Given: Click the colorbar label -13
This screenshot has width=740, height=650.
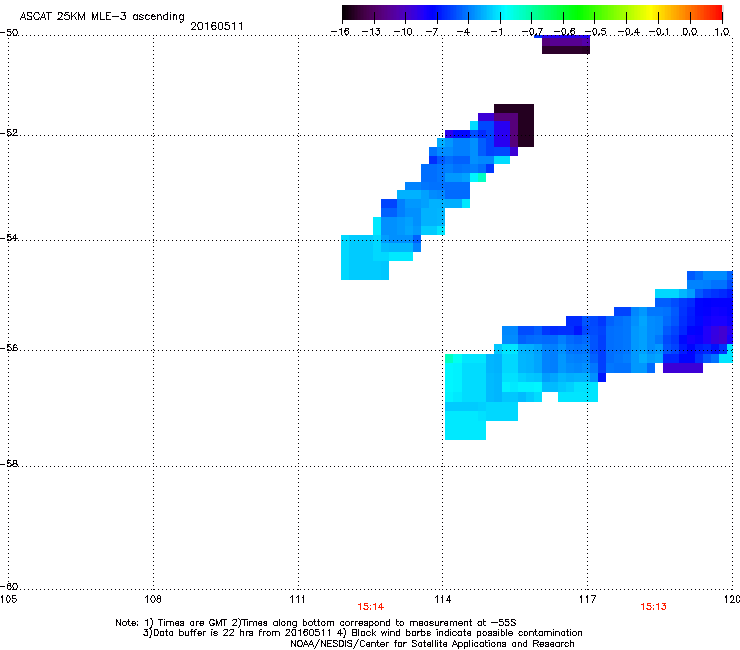Looking at the screenshot, I should click(x=371, y=32).
